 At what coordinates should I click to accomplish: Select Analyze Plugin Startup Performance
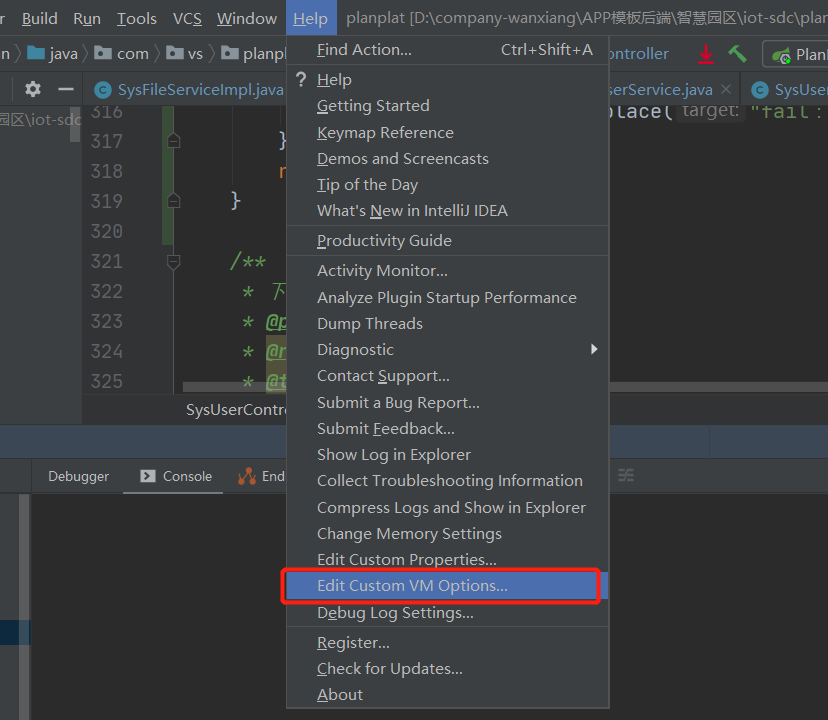click(x=447, y=298)
